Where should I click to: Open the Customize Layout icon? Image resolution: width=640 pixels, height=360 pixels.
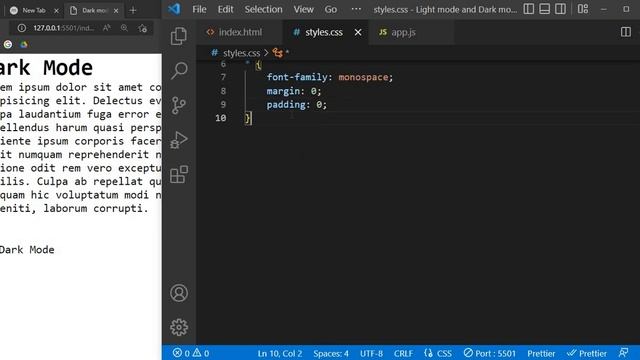click(x=583, y=9)
